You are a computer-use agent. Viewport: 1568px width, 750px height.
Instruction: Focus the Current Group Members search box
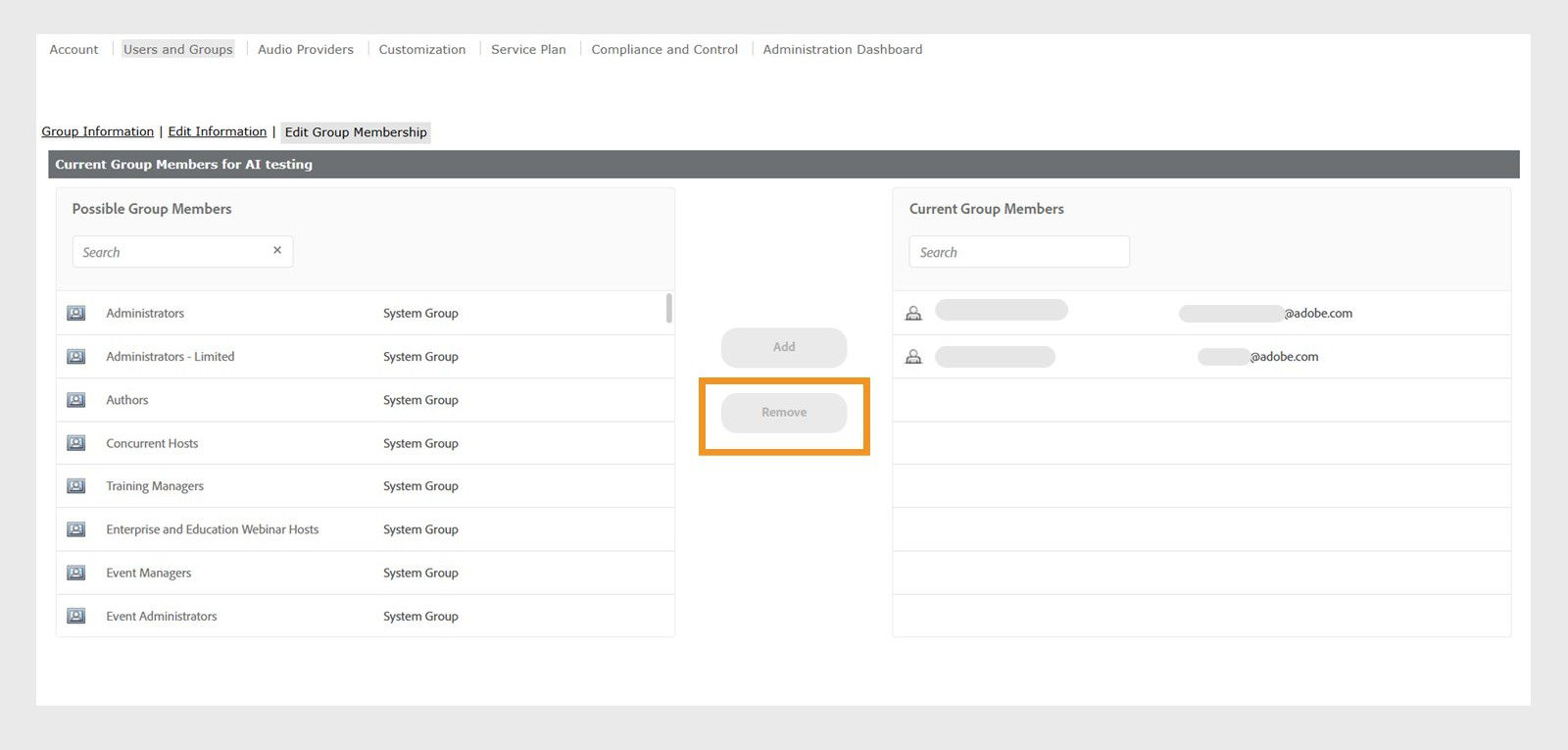click(x=1019, y=252)
